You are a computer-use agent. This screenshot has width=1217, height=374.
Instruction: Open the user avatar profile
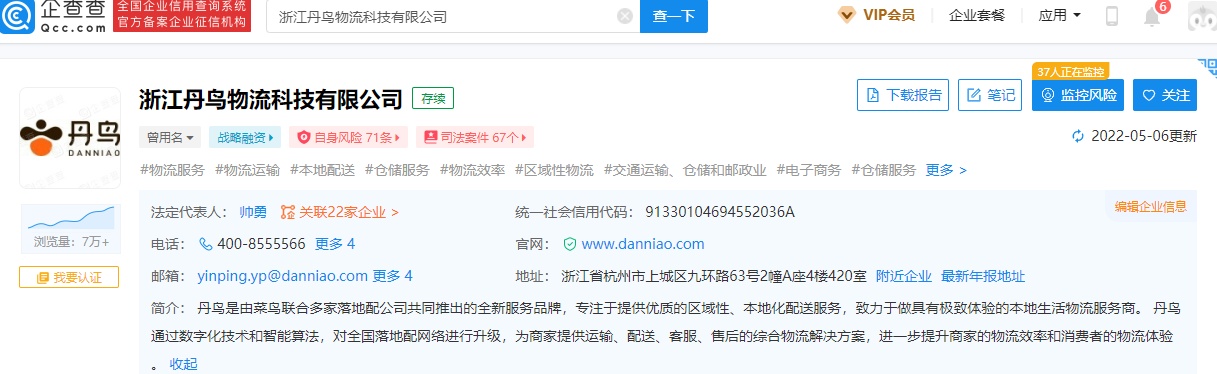tap(1201, 17)
